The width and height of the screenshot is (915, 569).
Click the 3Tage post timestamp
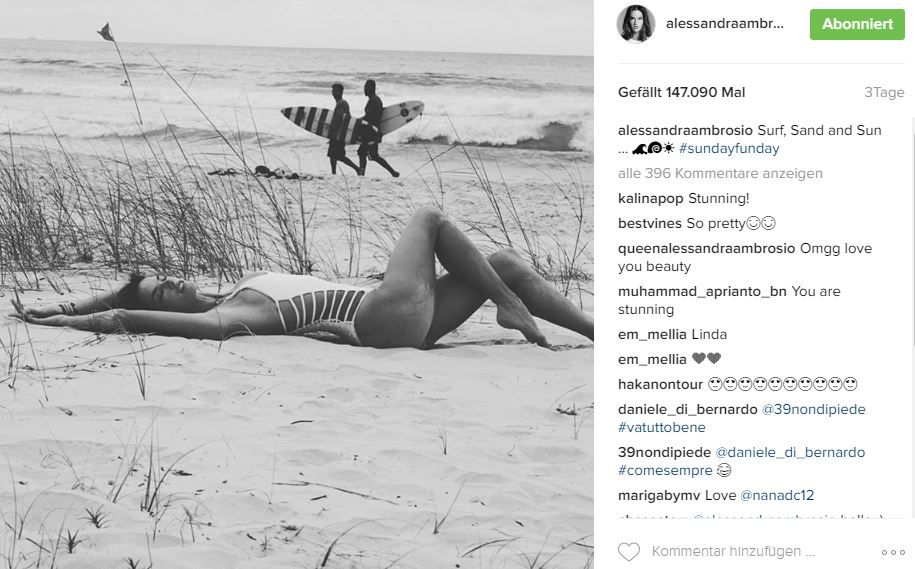pyautogui.click(x=883, y=92)
